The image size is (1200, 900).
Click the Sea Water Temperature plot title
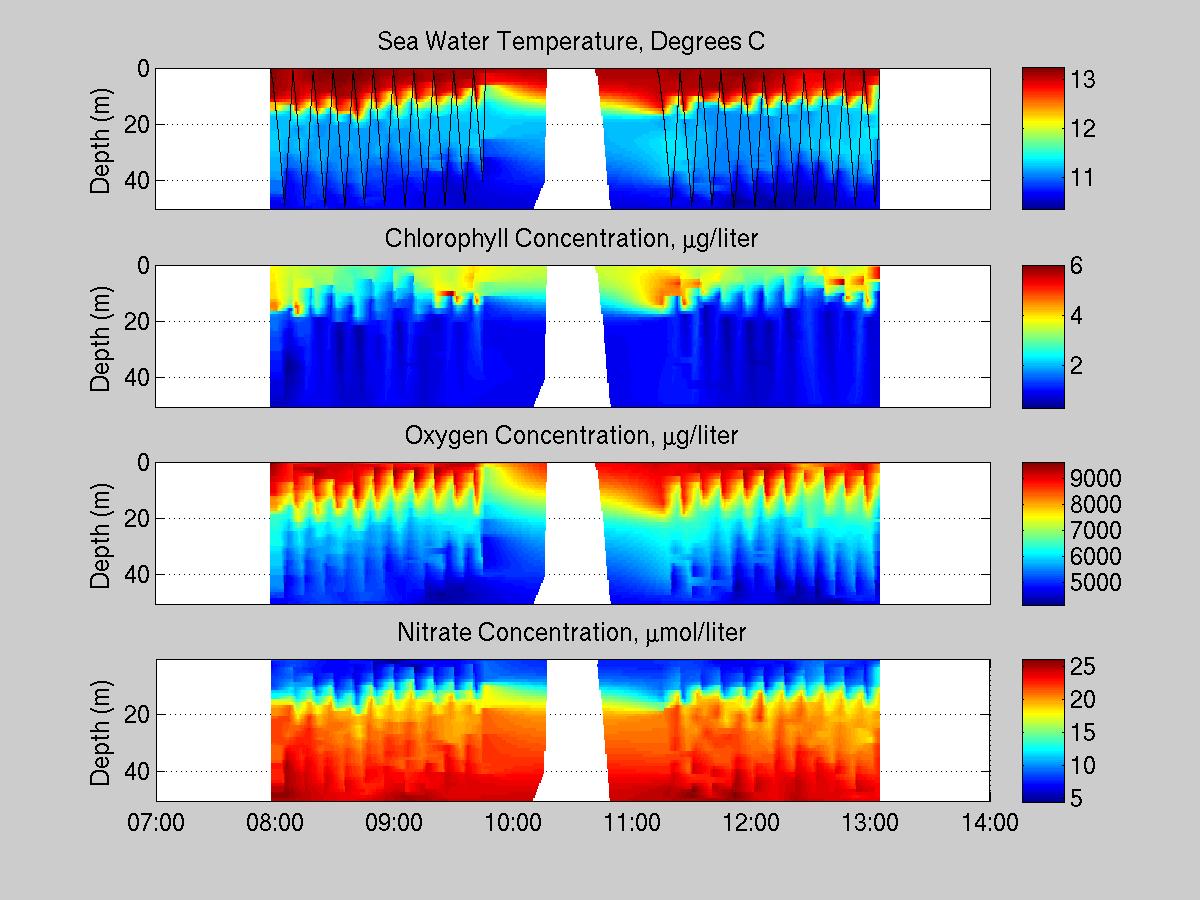[x=571, y=42]
